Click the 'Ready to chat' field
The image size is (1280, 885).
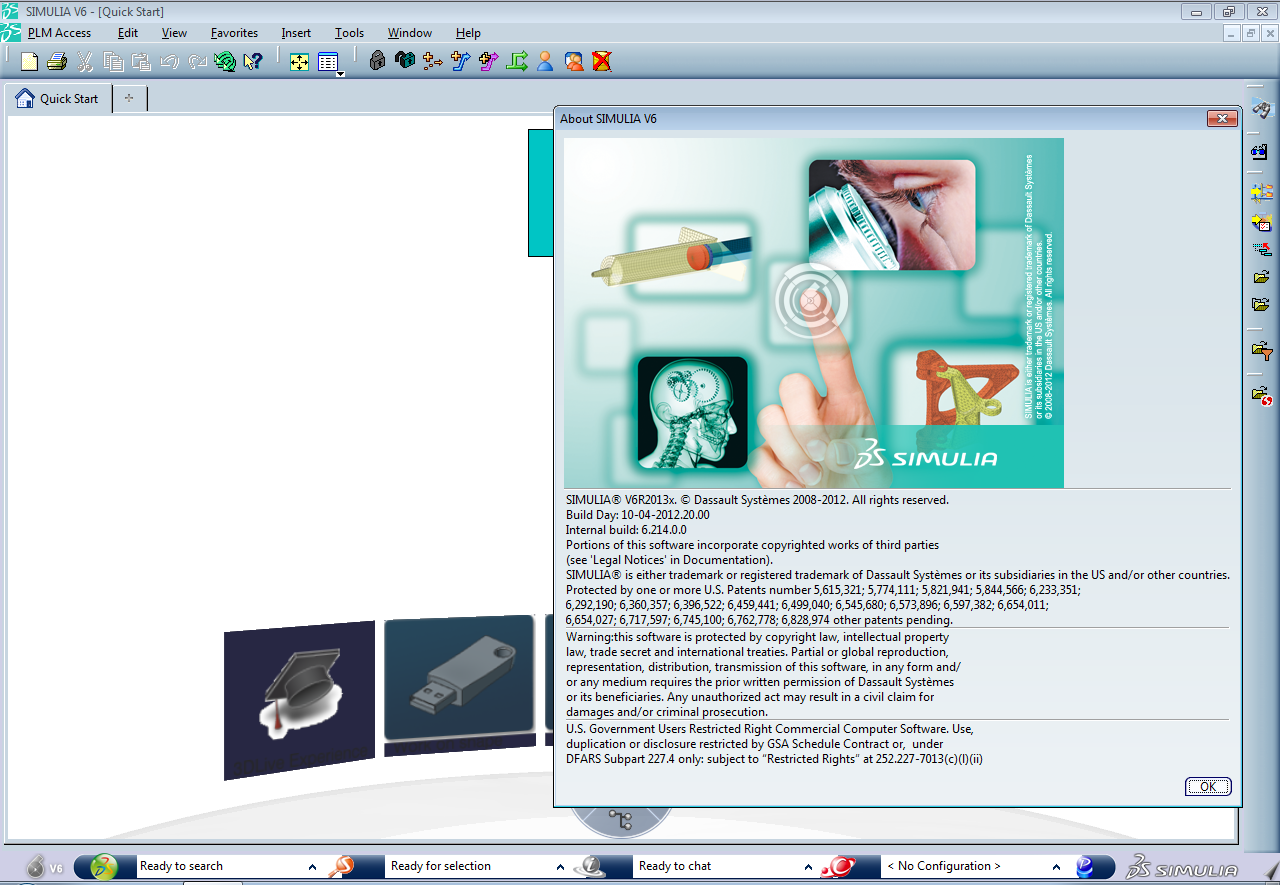tap(717, 866)
